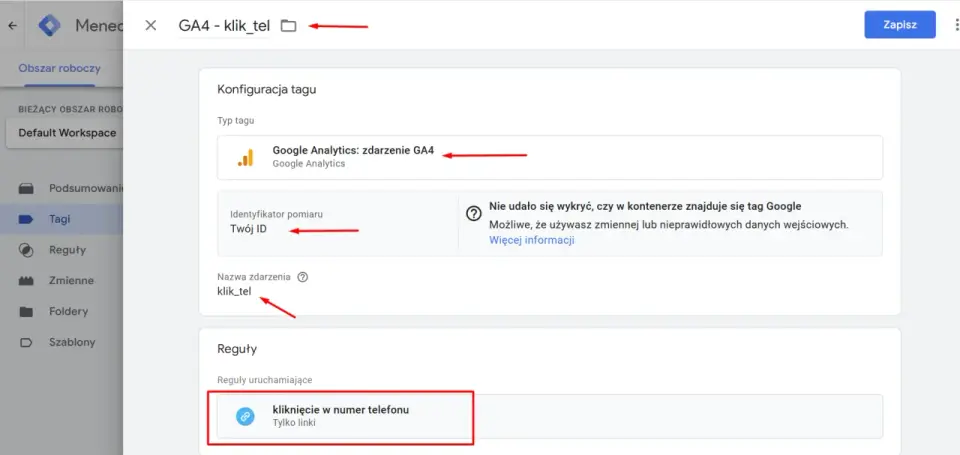Click the help icon beside Nazwa zdarzenia
The image size is (960, 455).
302,277
